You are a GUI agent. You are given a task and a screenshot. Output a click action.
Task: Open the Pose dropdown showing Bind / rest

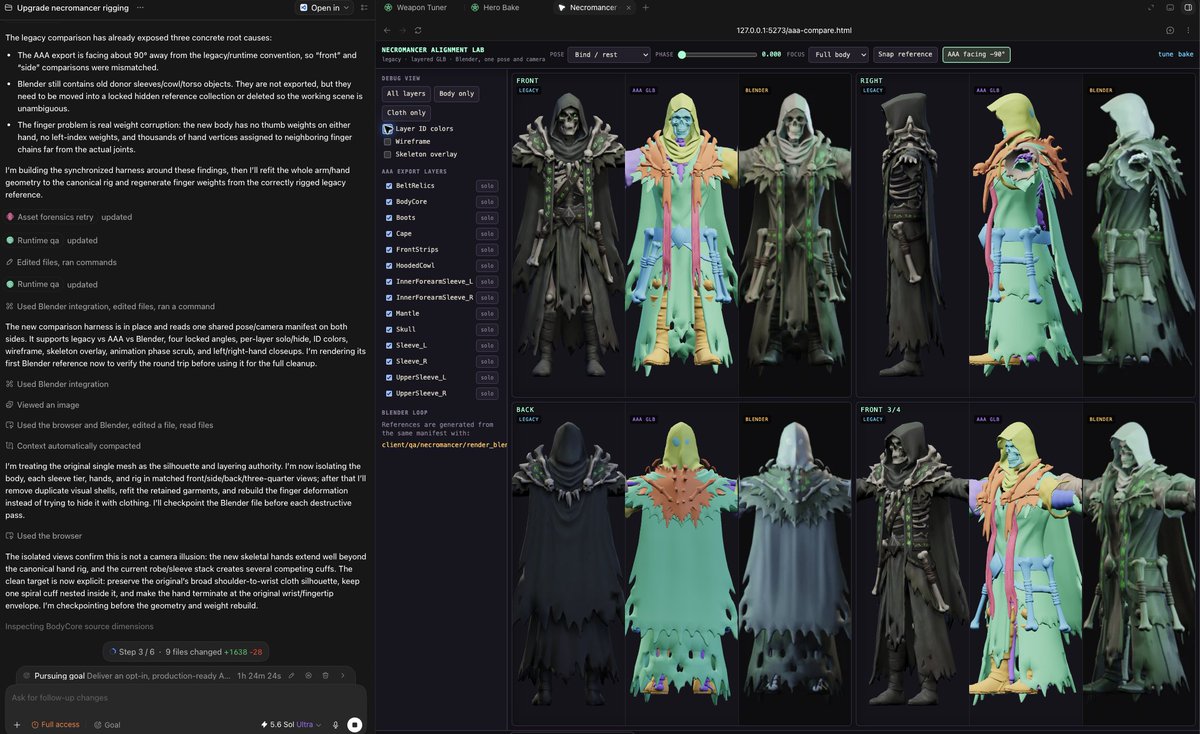tap(609, 55)
